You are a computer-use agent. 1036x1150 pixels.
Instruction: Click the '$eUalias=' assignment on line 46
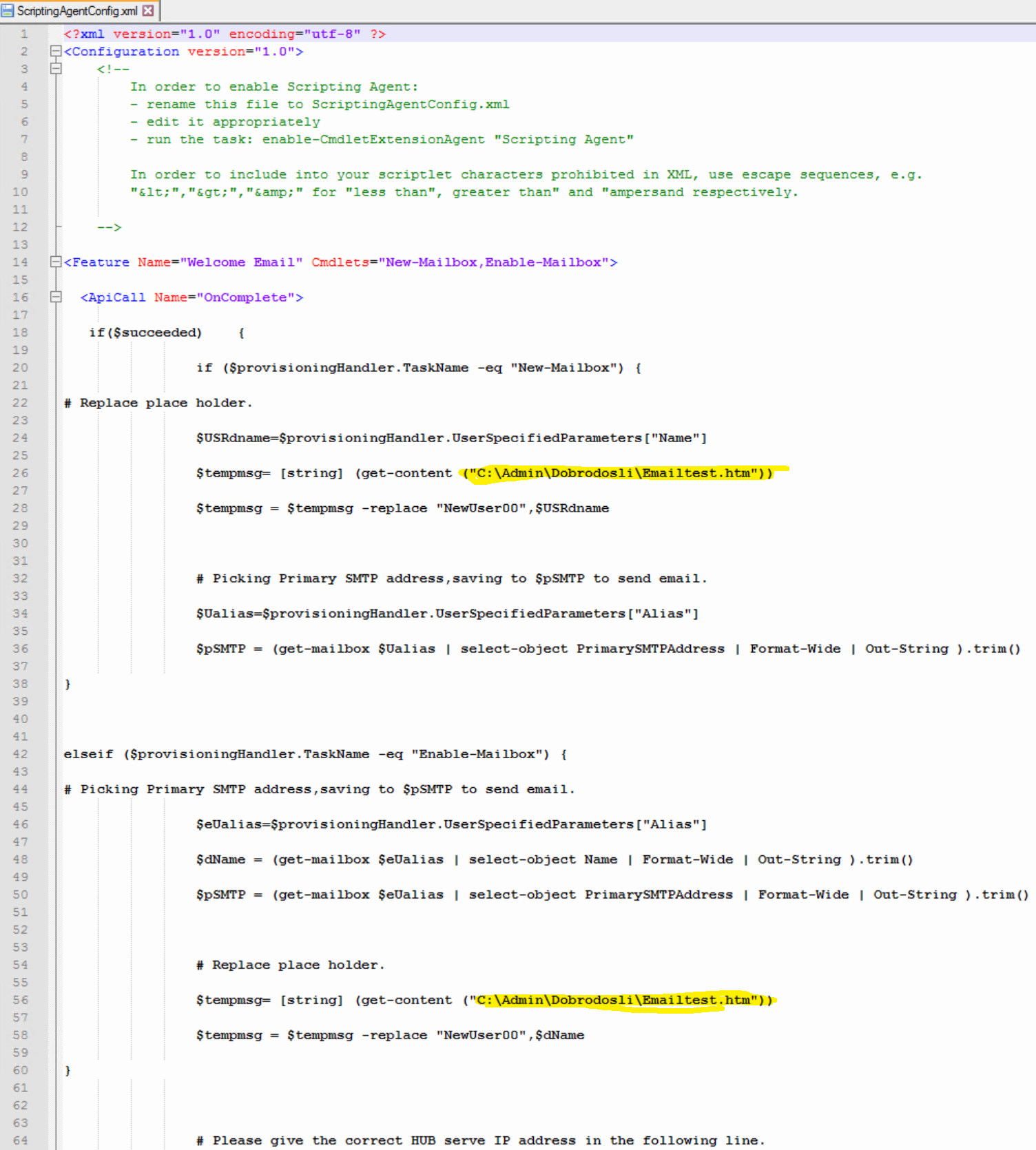(x=451, y=824)
